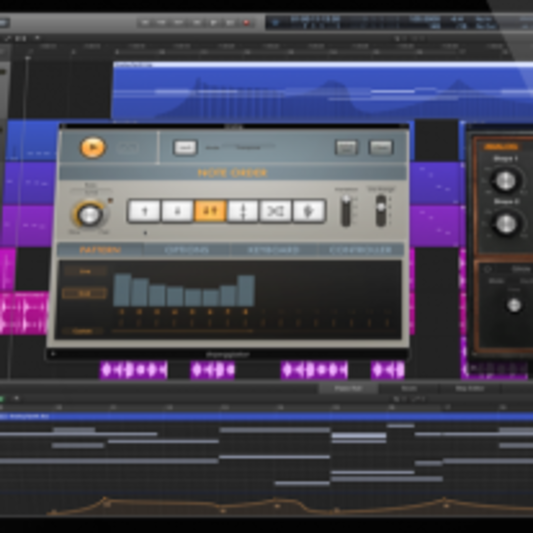Image resolution: width=533 pixels, height=533 pixels.
Task: Start the Arpeggiator with its orange play button
Action: (92, 148)
